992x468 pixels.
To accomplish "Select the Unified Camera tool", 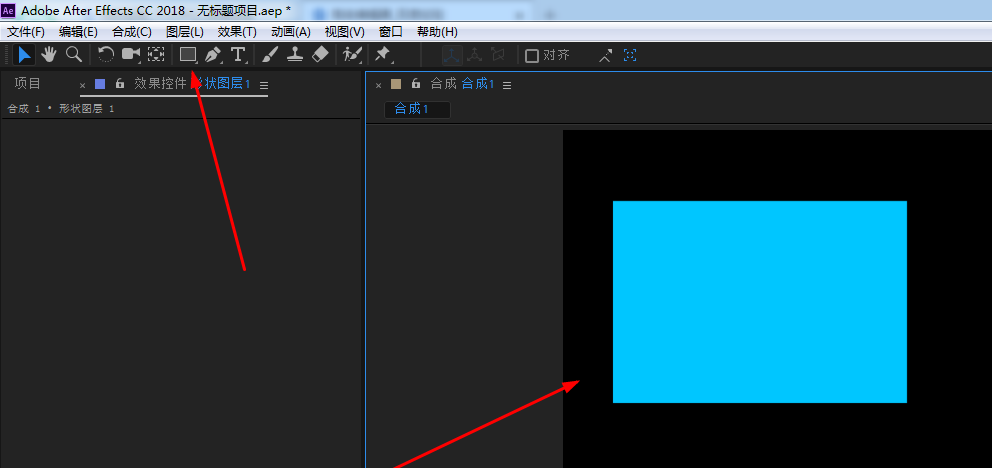I will [x=131, y=55].
